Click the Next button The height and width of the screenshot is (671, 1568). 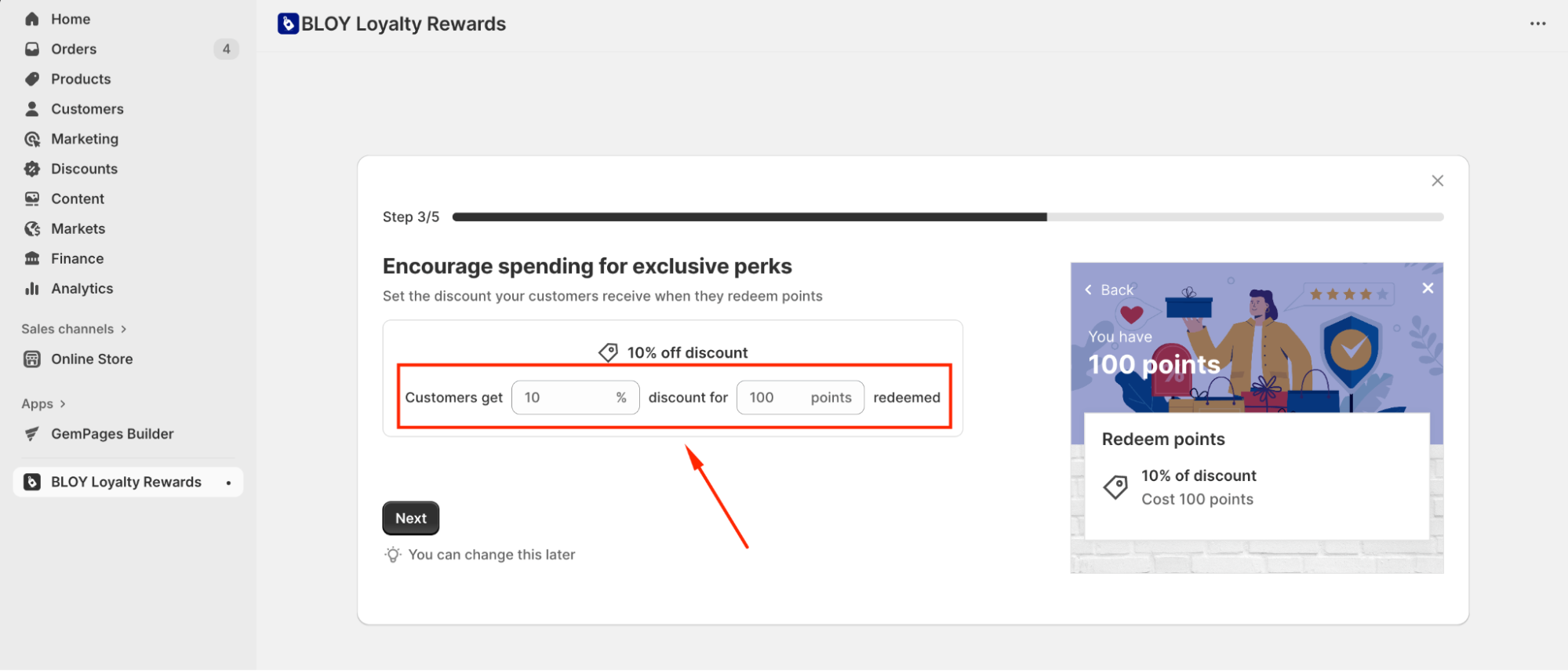(x=411, y=518)
